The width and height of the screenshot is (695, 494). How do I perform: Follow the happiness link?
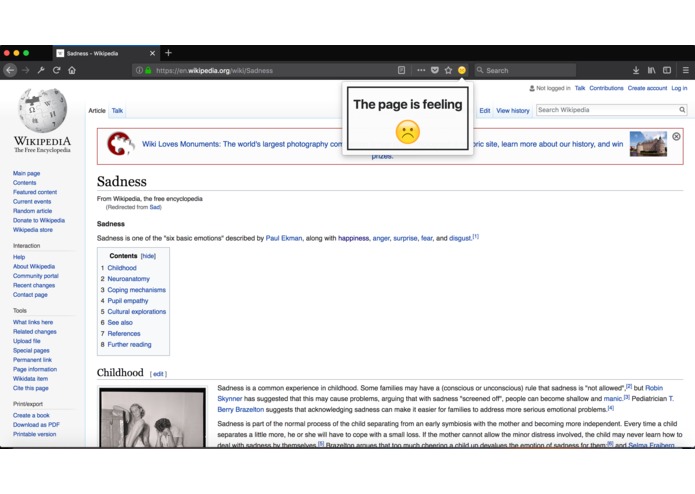[x=353, y=238]
